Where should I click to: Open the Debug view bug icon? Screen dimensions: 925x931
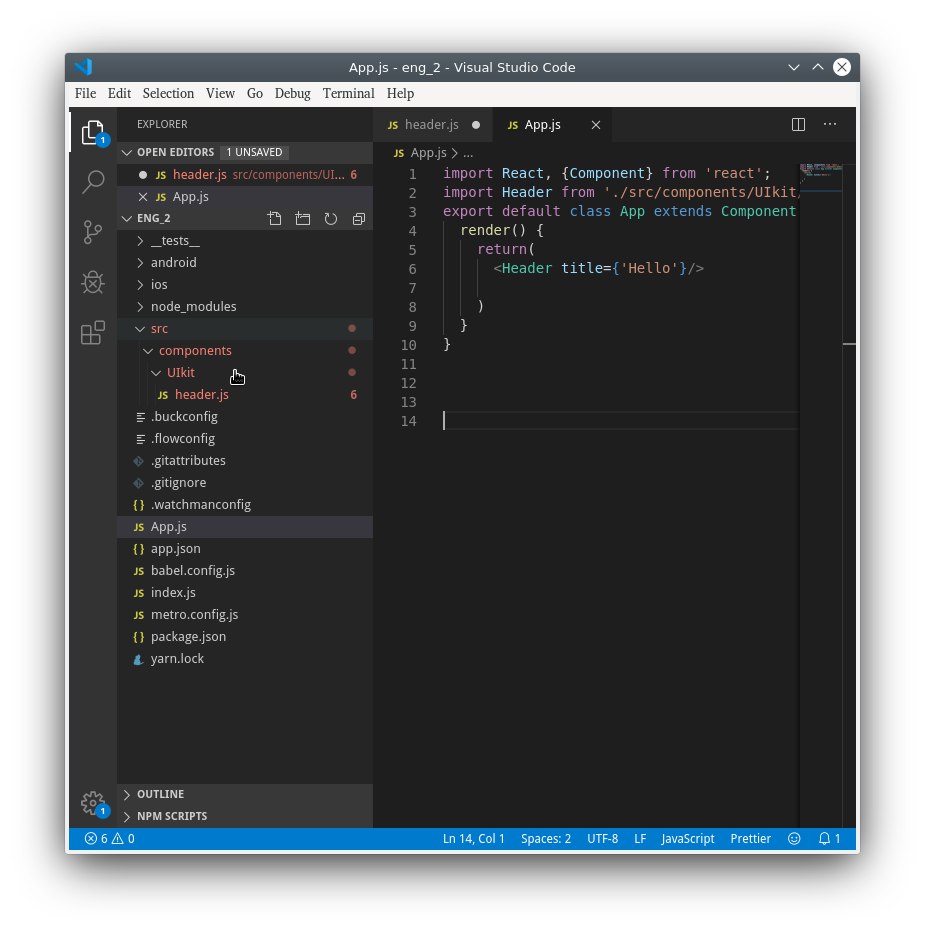(x=93, y=283)
